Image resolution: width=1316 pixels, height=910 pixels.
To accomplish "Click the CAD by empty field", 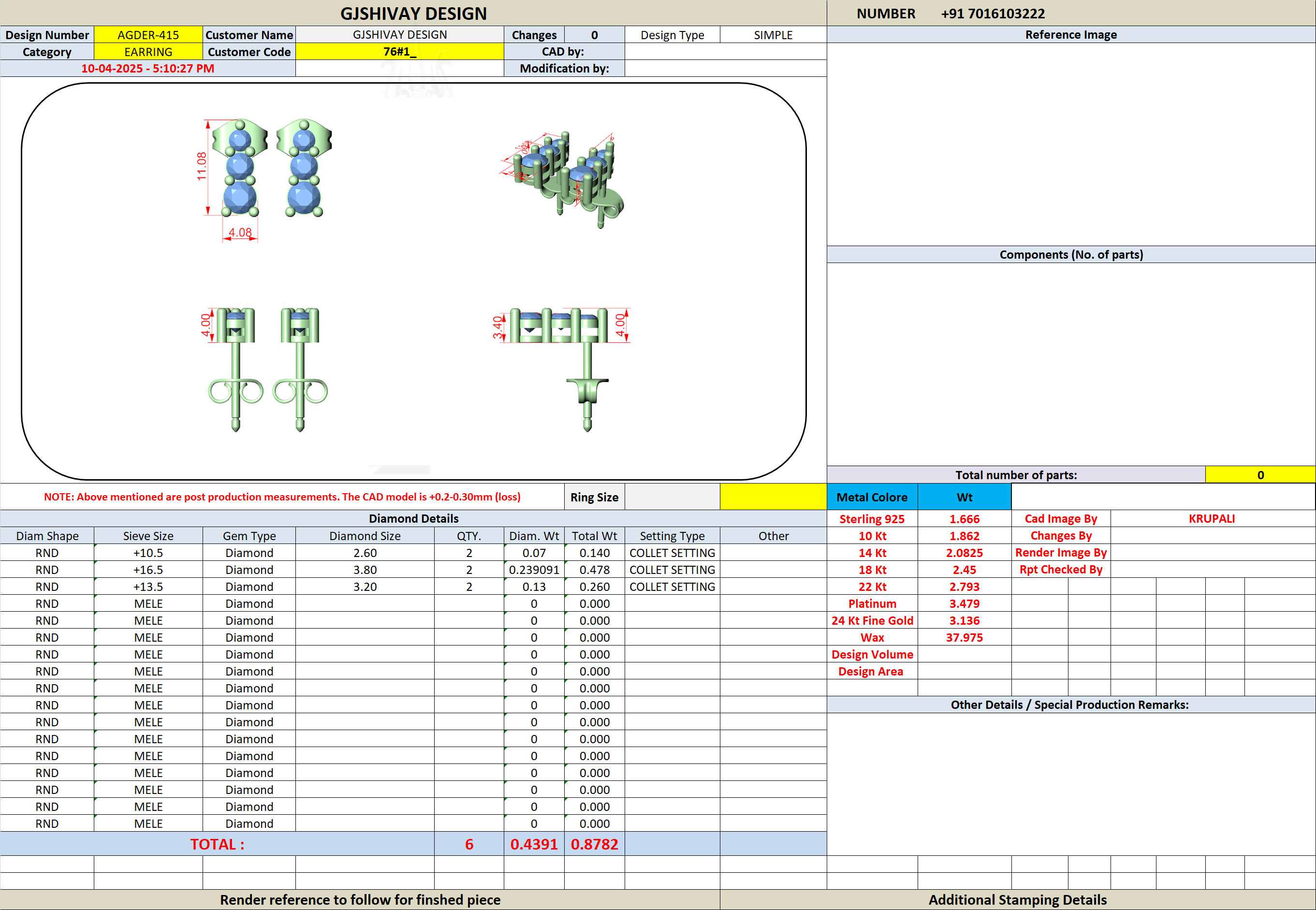I will [x=726, y=52].
